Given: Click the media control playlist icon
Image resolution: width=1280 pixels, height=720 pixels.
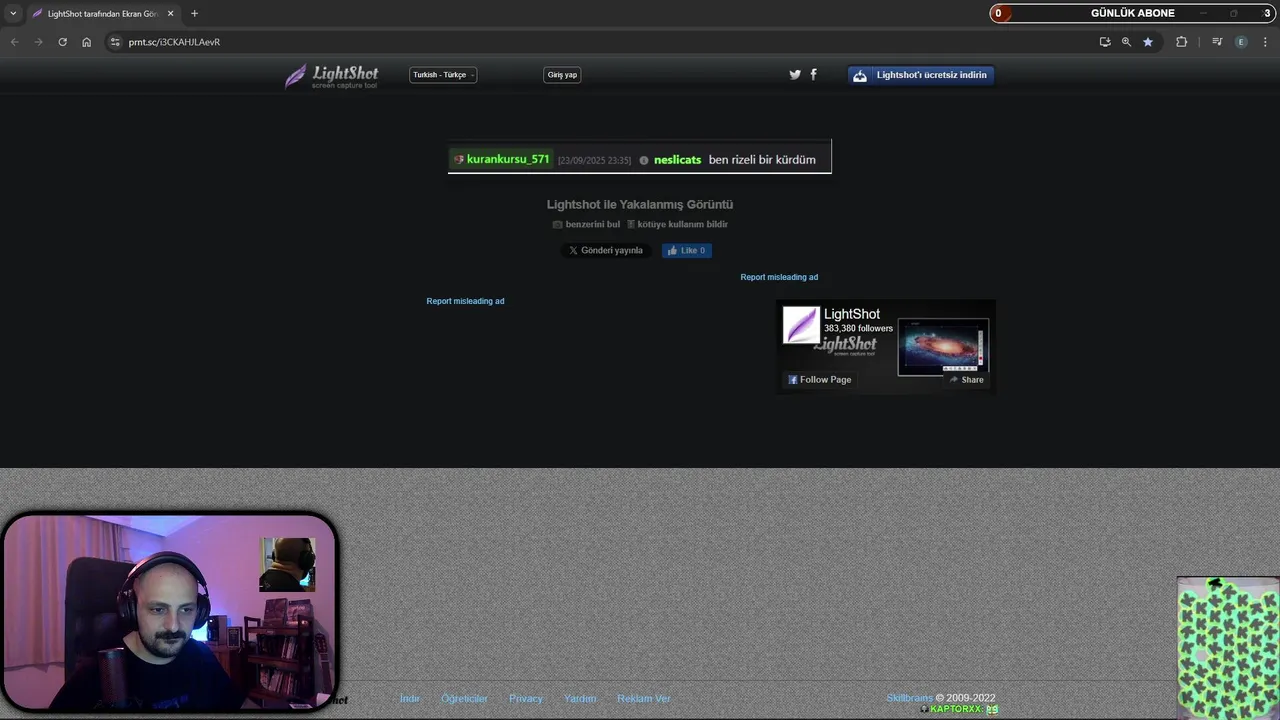Looking at the screenshot, I should (x=1217, y=42).
